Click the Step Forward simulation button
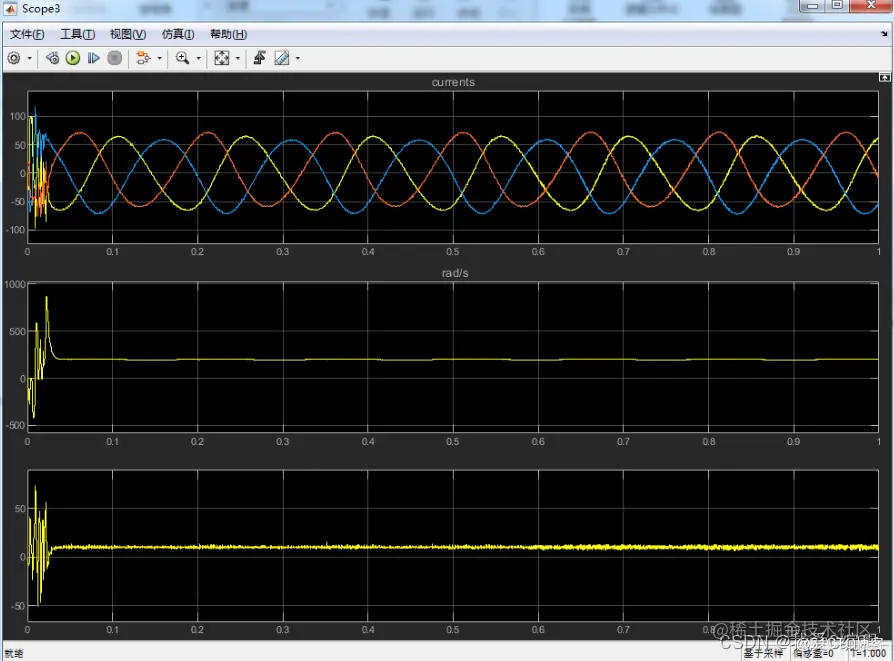The image size is (894, 661). [94, 58]
